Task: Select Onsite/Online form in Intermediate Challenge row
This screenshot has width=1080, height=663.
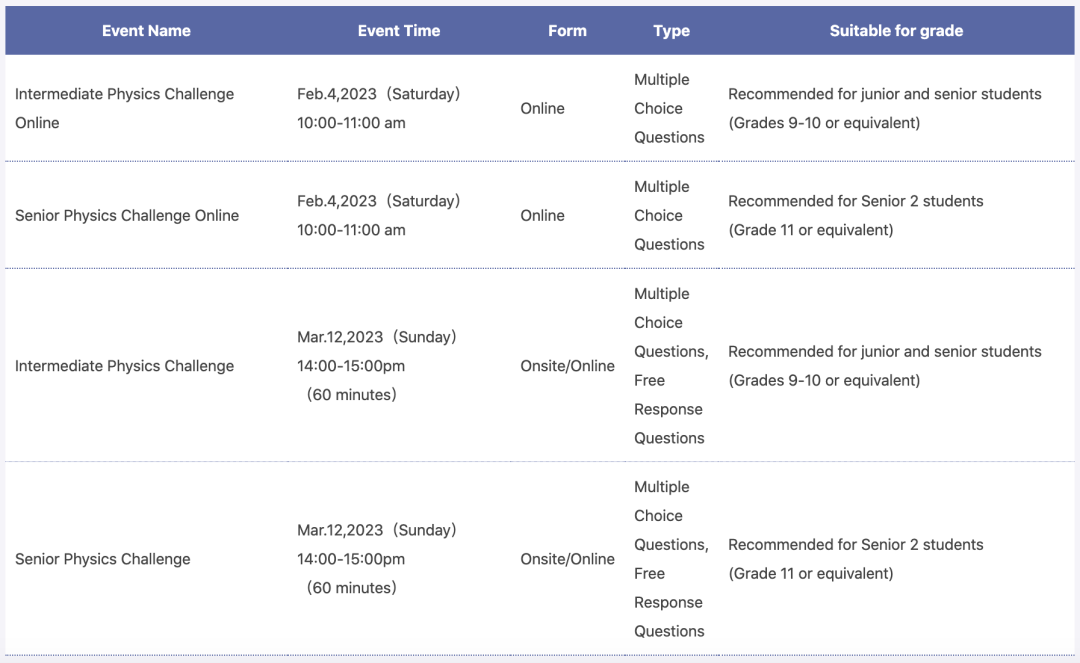Action: pos(567,366)
